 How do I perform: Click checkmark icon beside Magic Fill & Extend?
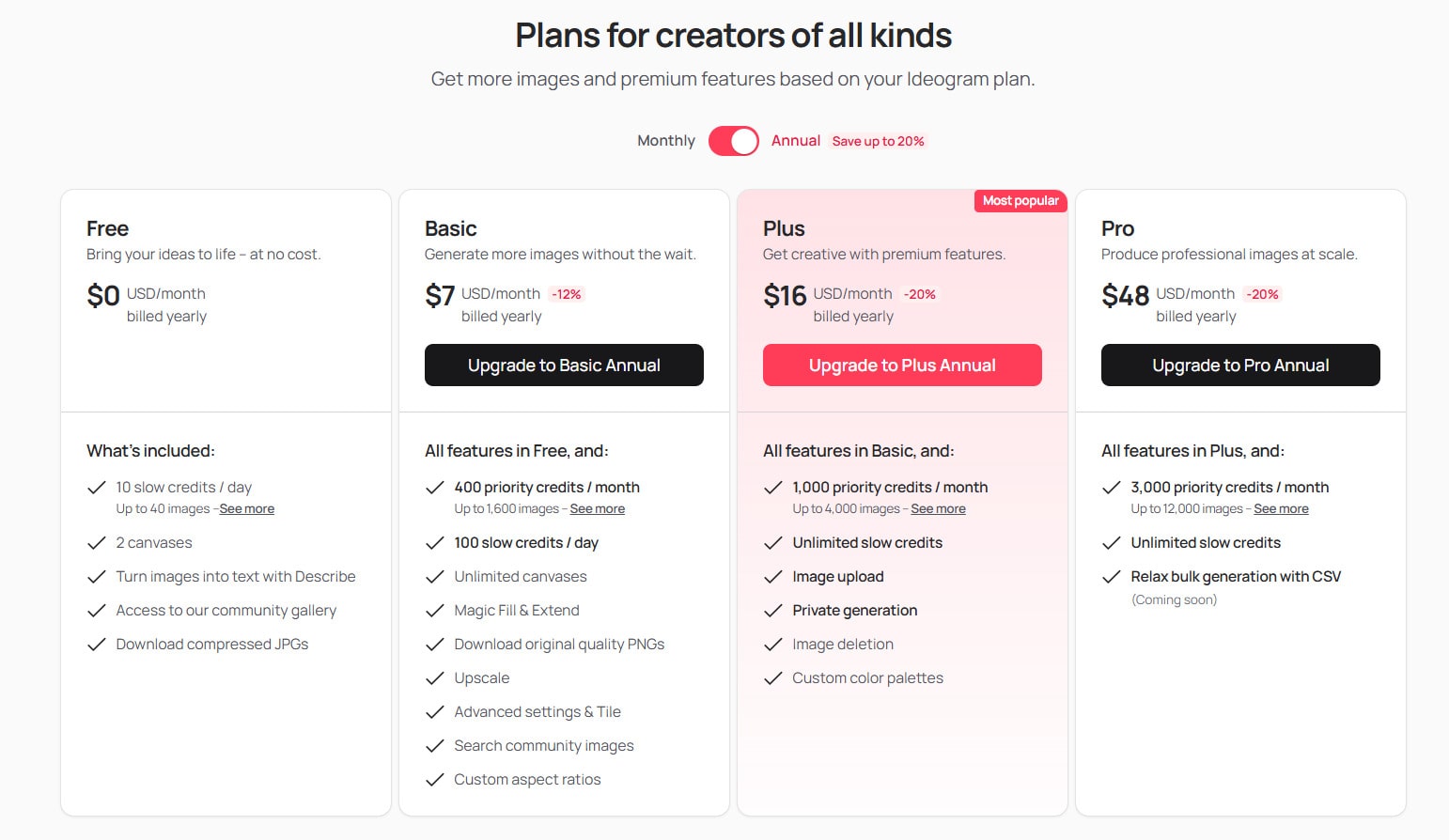[434, 610]
